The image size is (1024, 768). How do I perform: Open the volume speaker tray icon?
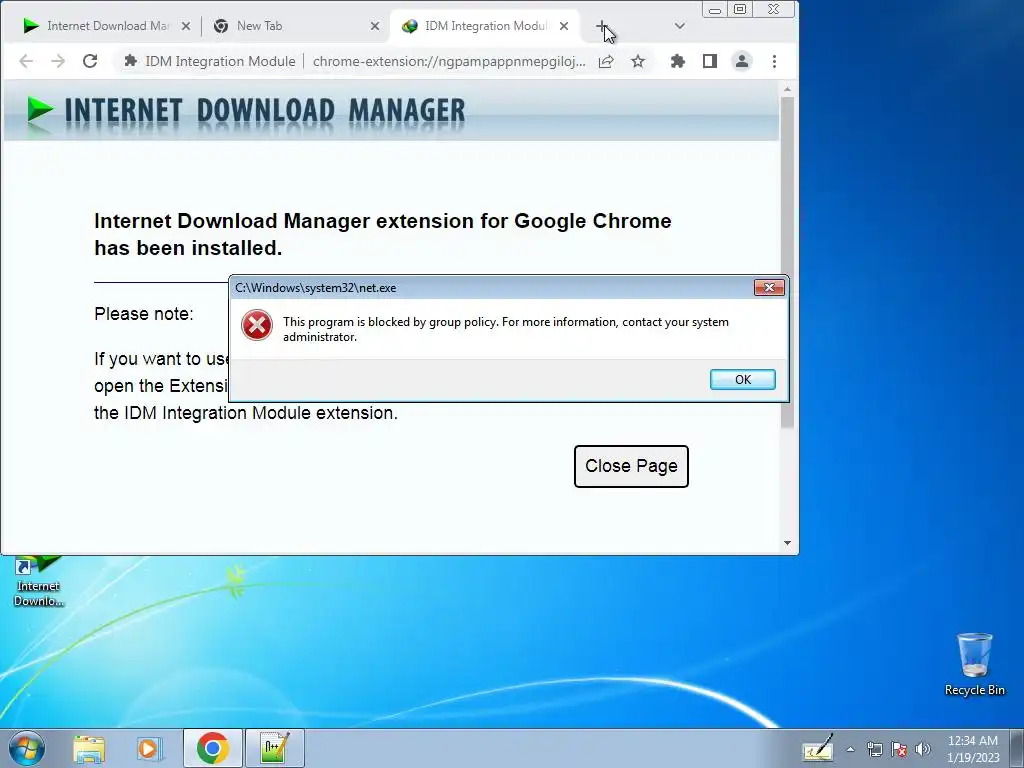[x=923, y=749]
